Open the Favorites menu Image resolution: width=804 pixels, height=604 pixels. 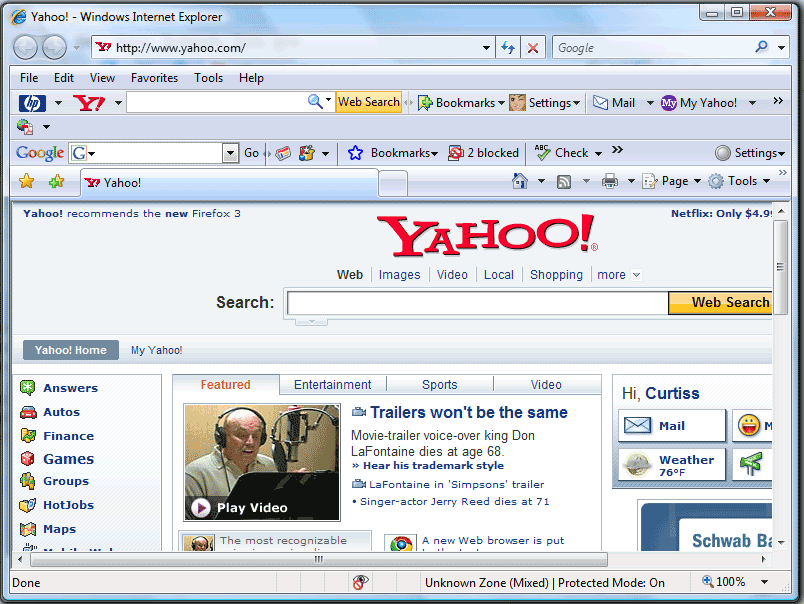154,78
